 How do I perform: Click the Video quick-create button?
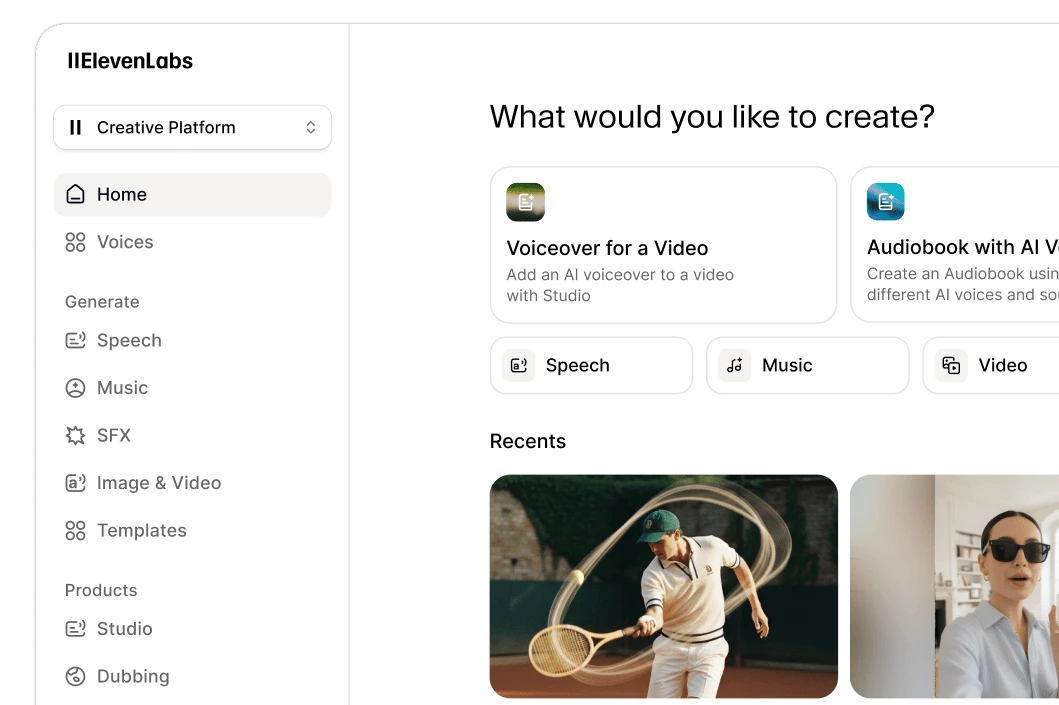991,365
